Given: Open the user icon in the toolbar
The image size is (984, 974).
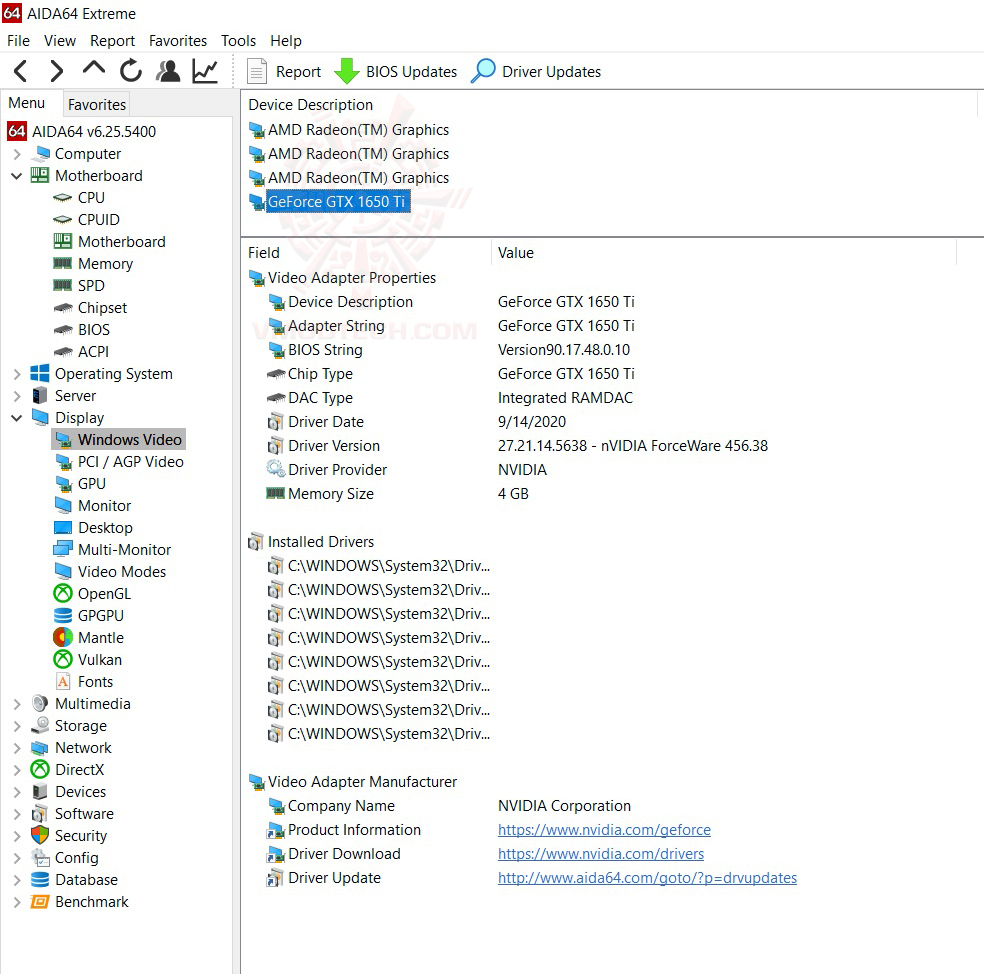Looking at the screenshot, I should point(168,71).
